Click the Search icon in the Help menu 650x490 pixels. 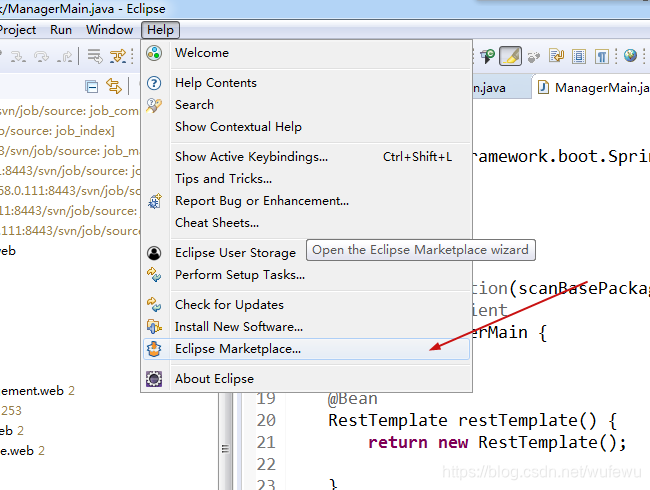(x=154, y=105)
